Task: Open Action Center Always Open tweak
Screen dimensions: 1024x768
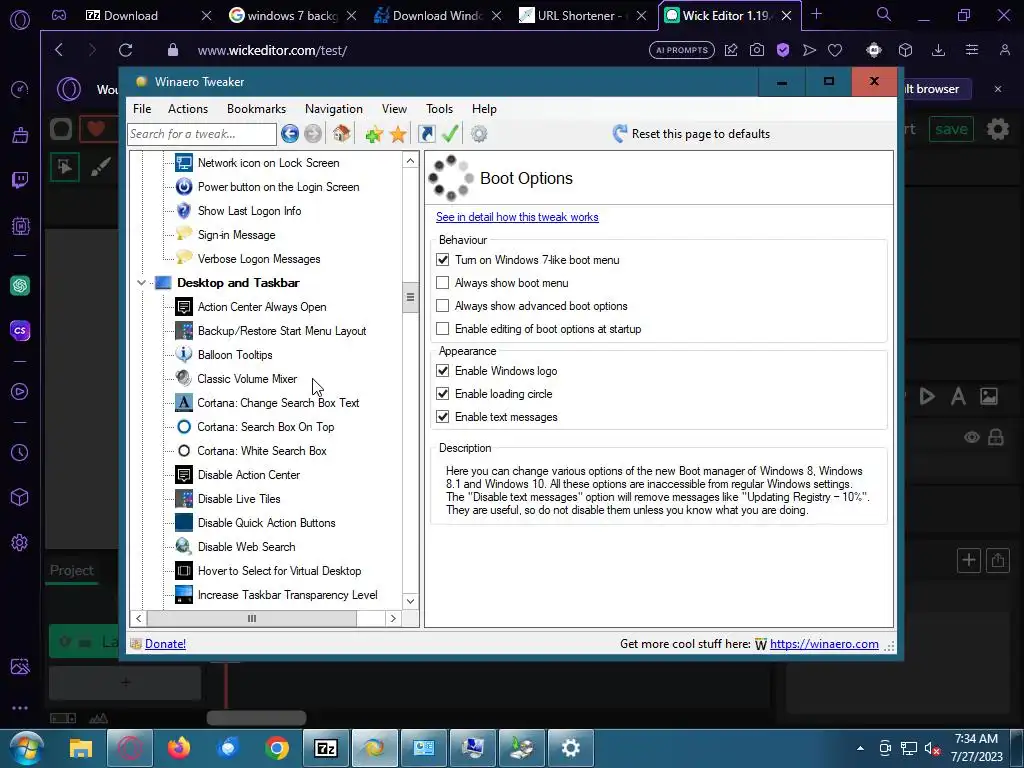Action: (x=262, y=307)
